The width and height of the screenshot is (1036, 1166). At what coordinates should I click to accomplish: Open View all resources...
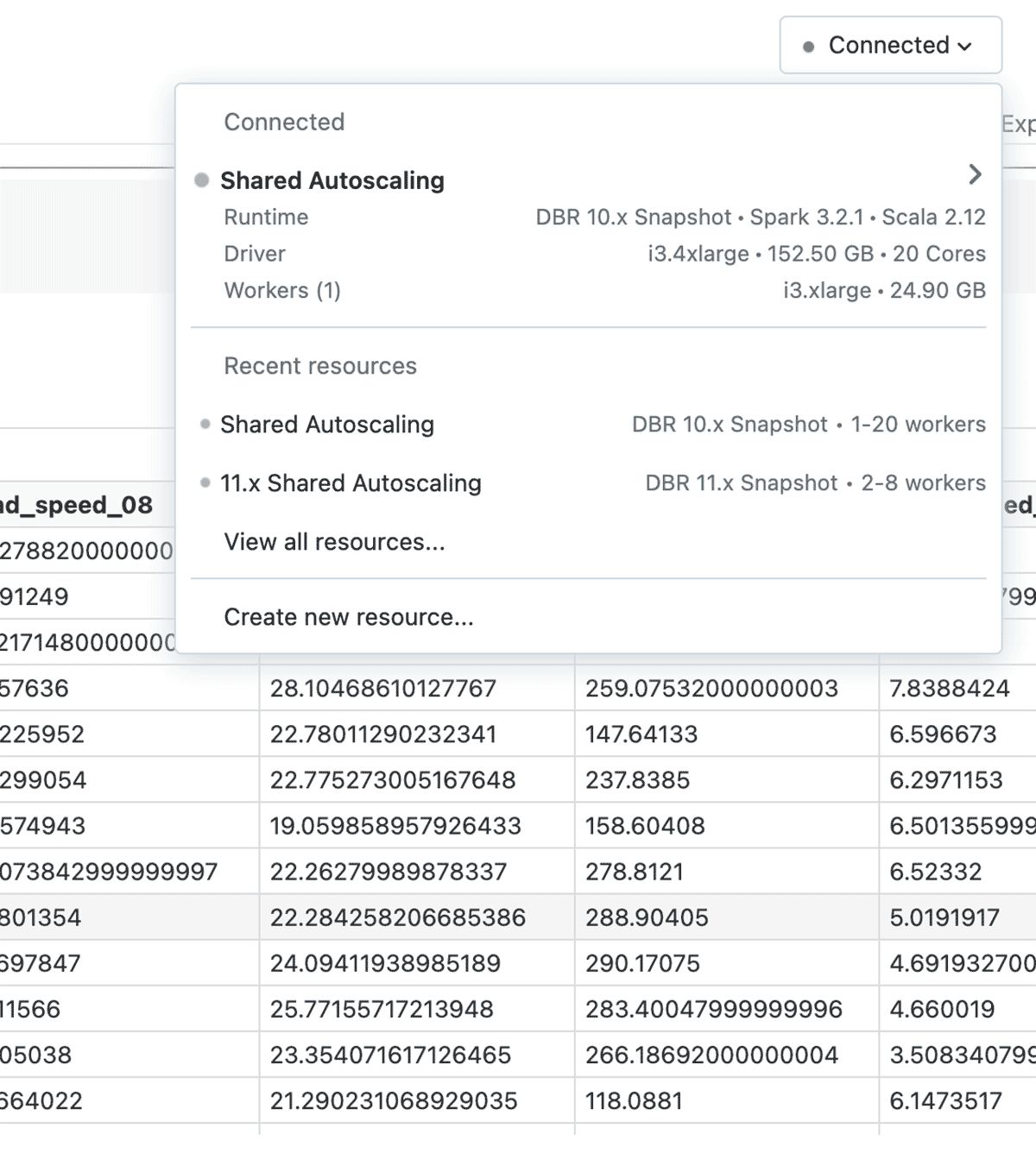(x=334, y=542)
